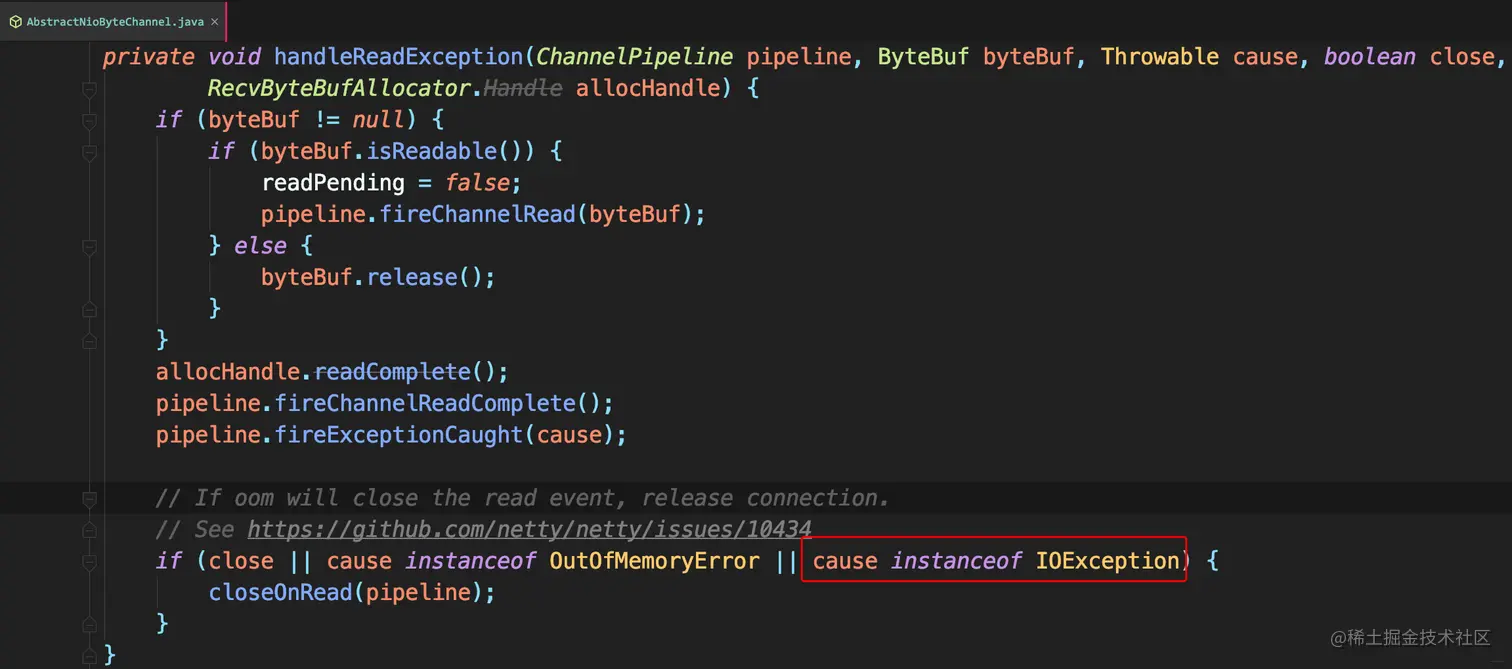Click the method's final closing-brace fold marker
The height and width of the screenshot is (669, 1512).
pyautogui.click(x=89, y=656)
